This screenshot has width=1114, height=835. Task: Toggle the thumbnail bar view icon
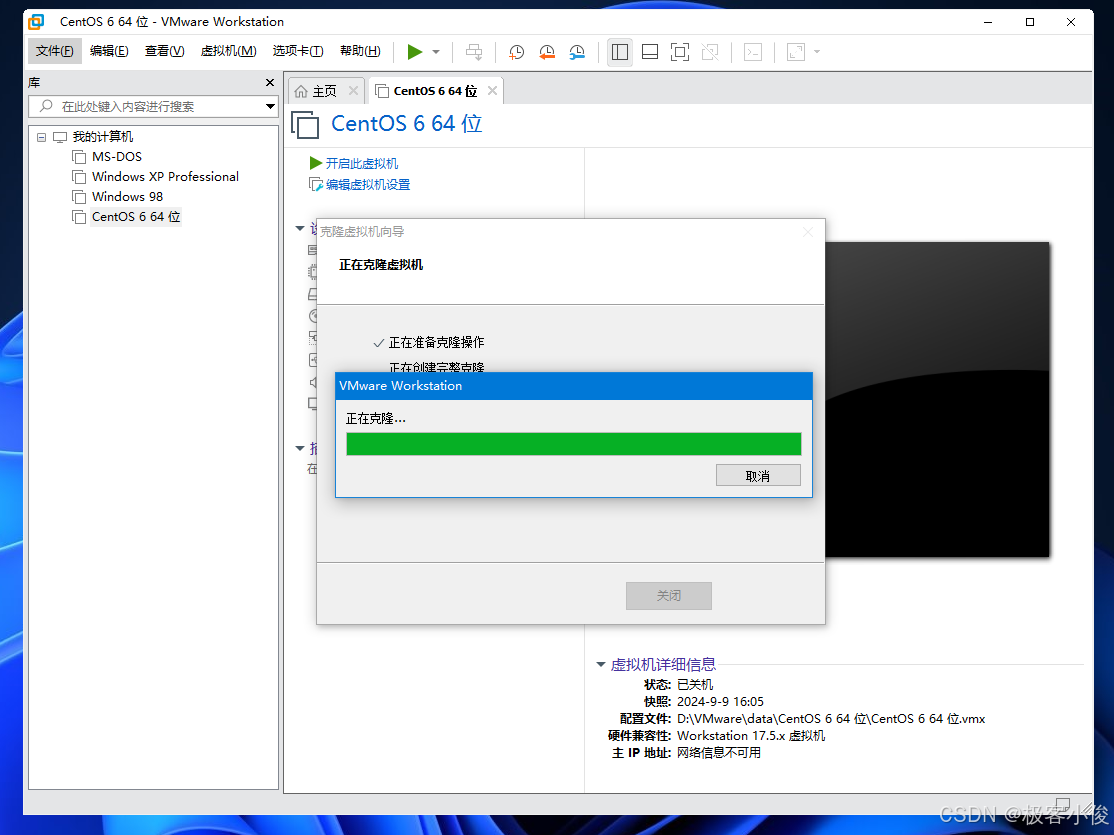(649, 52)
